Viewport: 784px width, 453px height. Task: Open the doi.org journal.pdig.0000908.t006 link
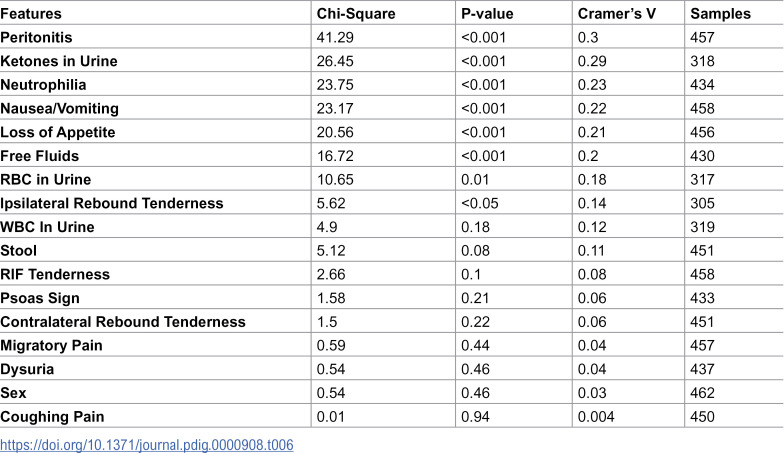coord(146,444)
